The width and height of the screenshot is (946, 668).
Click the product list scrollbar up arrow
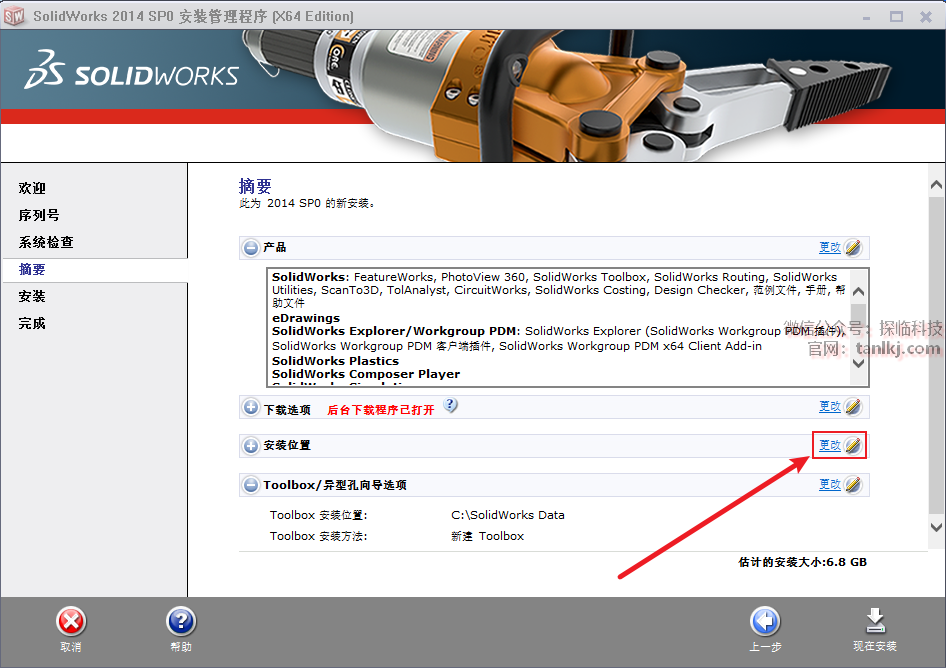coord(859,292)
